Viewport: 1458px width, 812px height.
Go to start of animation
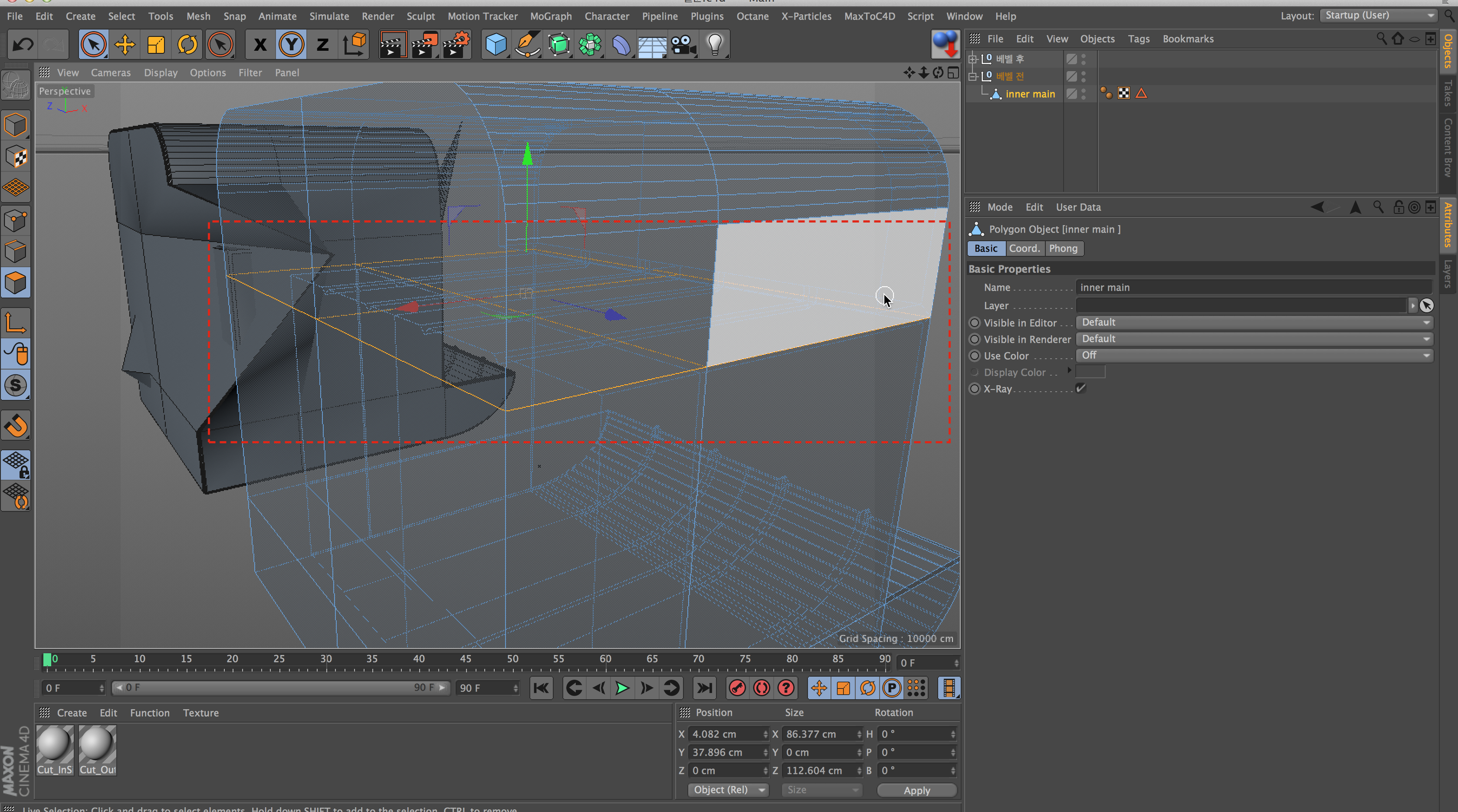(541, 688)
